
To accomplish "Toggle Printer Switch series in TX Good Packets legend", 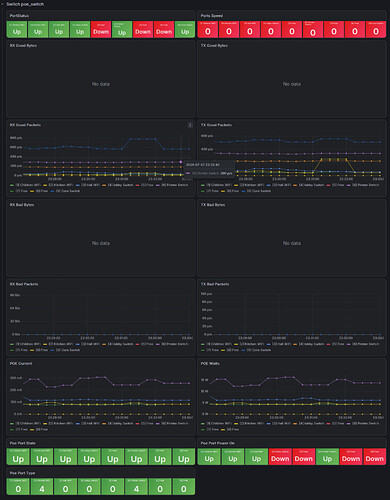I will pos(365,185).
